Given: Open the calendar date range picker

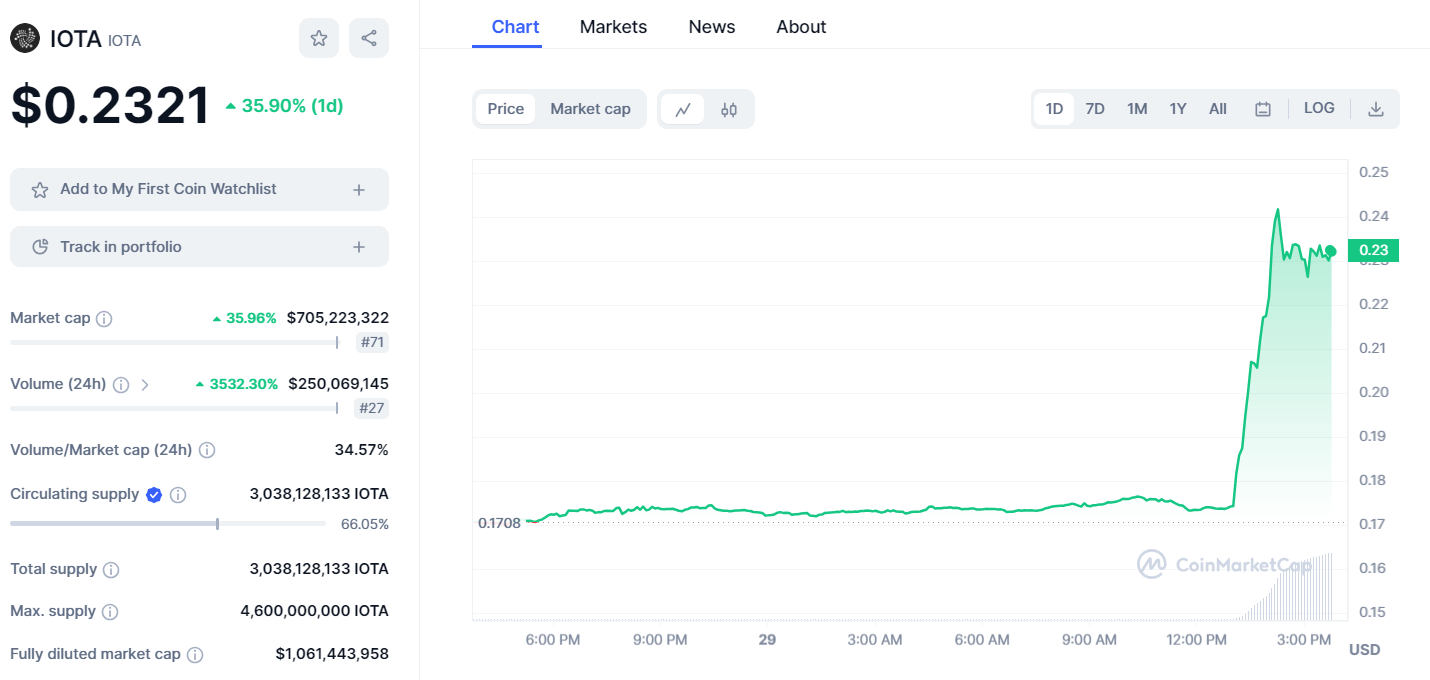Looking at the screenshot, I should tap(1263, 109).
